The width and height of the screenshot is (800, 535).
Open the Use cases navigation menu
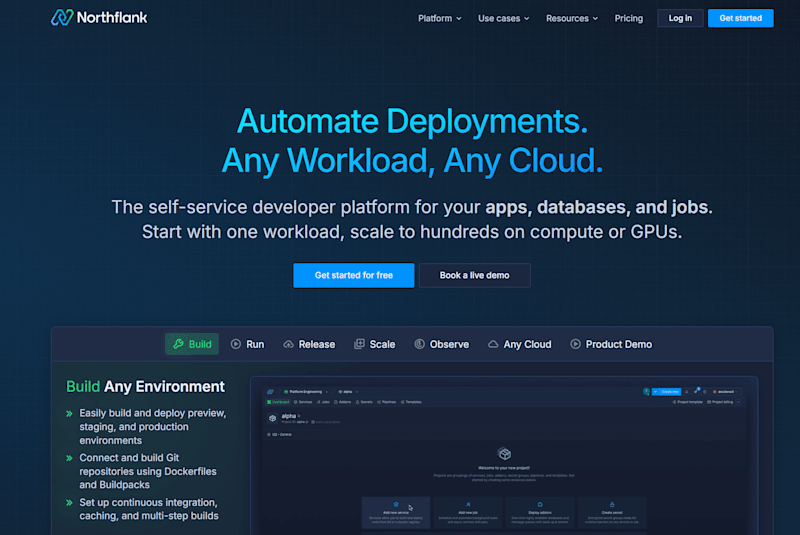click(x=504, y=18)
